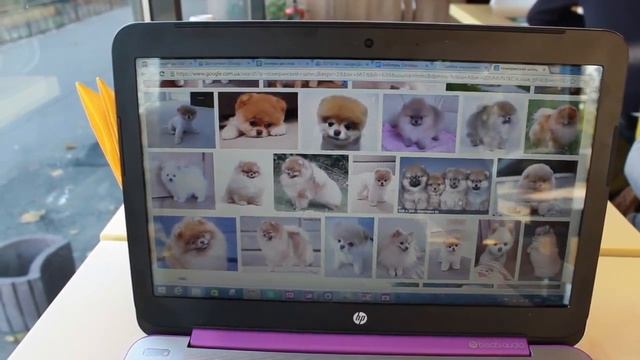Open the Windows Start button

pyautogui.click(x=161, y=291)
